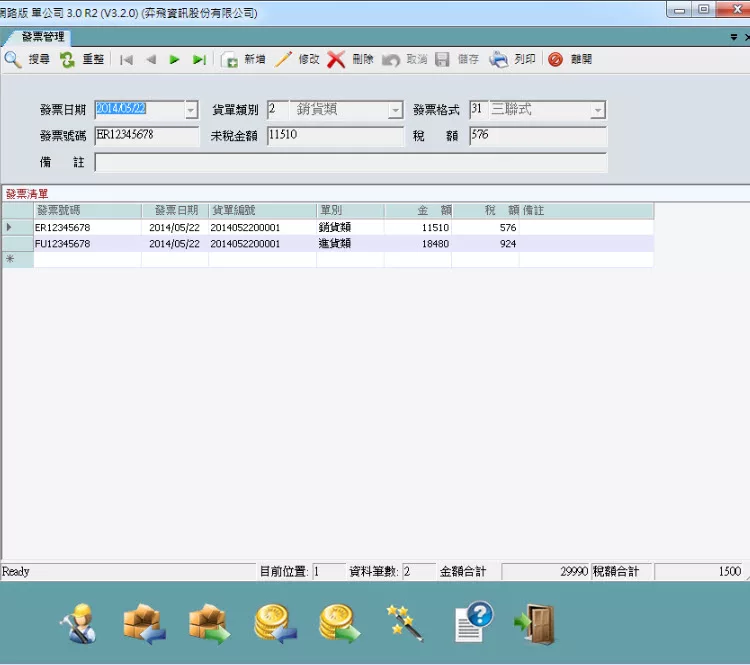
Task: Open the 貨單類別 dropdown arrow
Action: pos(395,110)
